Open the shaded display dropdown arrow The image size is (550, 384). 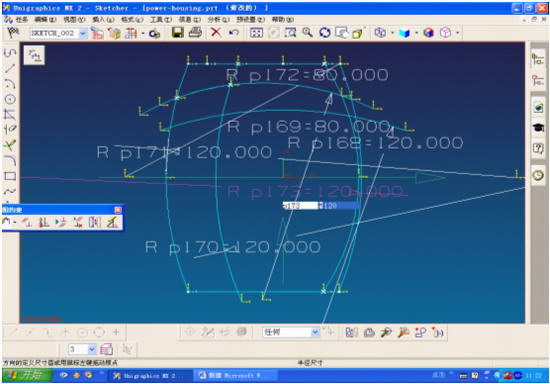pos(416,33)
